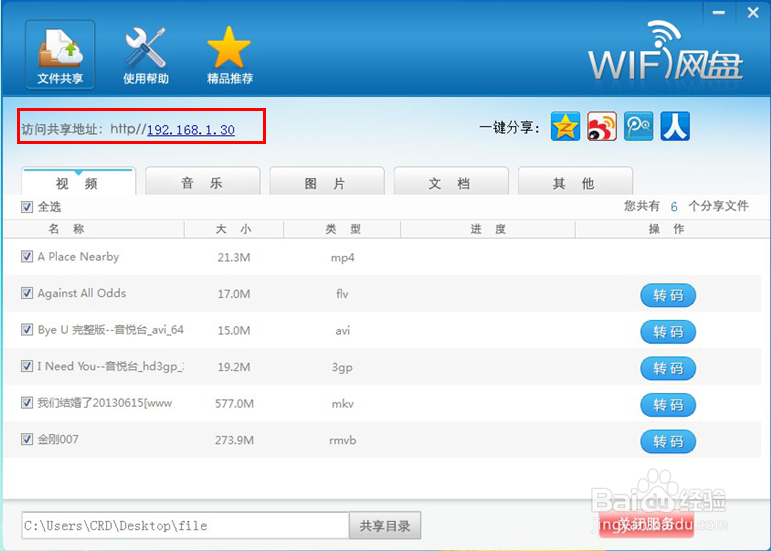Select the file name 金刚007
Image resolution: width=771 pixels, height=551 pixels.
58,439
